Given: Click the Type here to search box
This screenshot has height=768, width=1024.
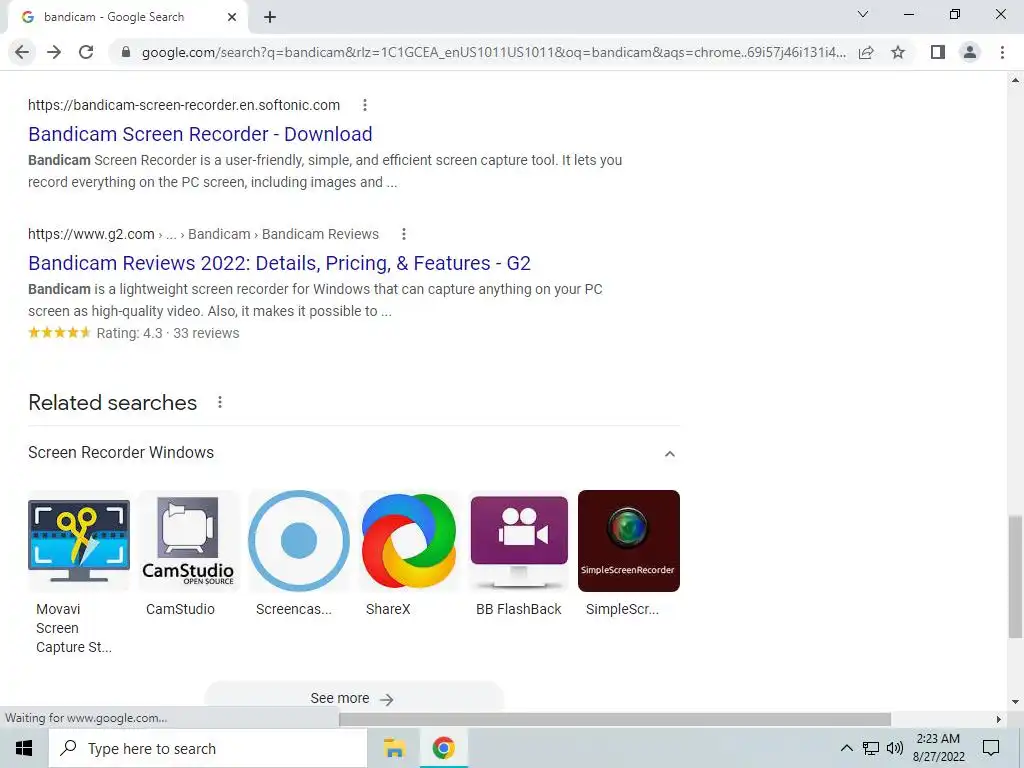Looking at the screenshot, I should tap(208, 748).
